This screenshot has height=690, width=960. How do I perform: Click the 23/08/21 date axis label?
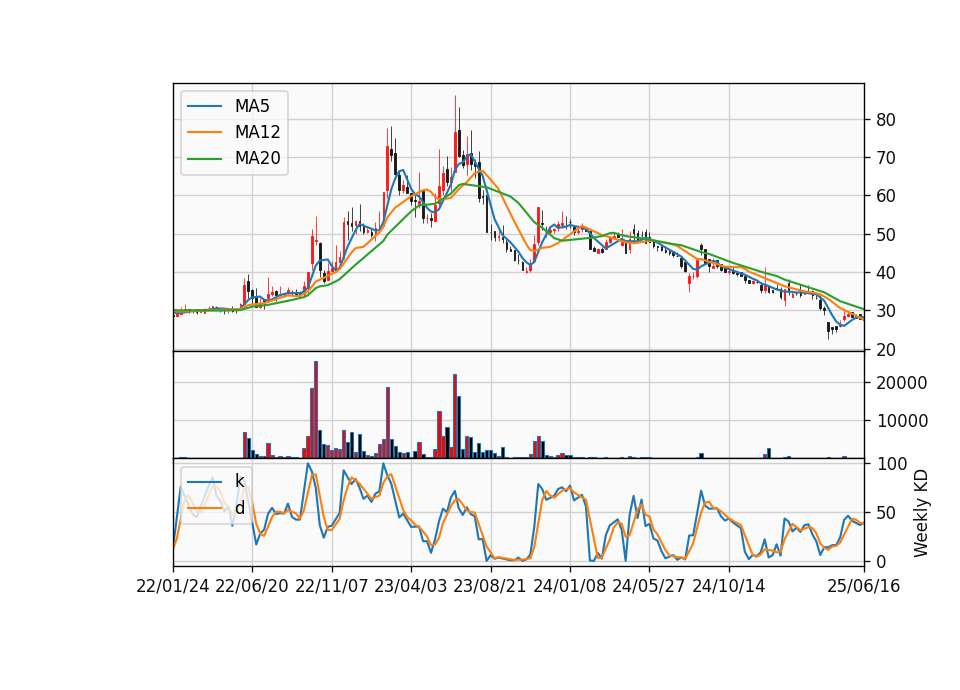point(490,586)
